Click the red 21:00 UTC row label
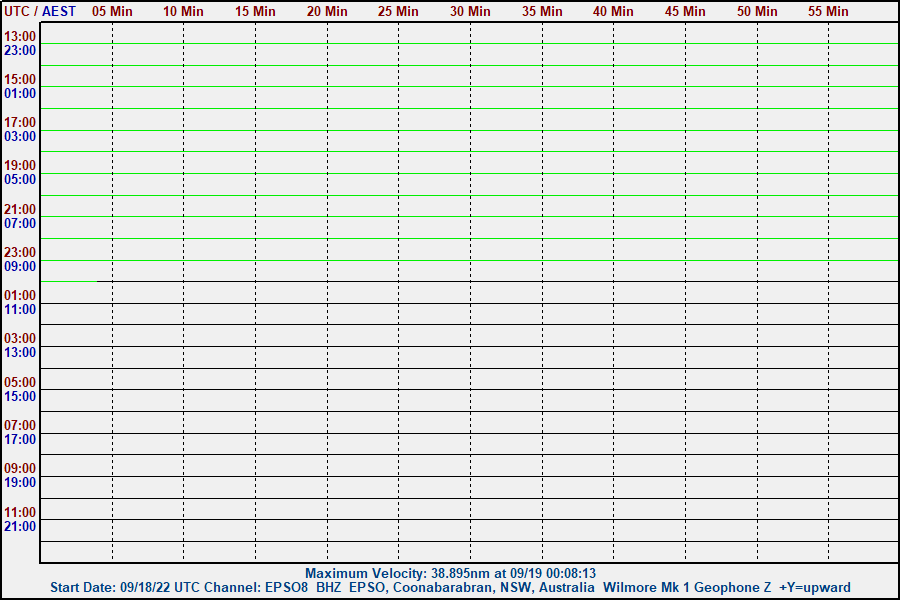 pos(20,209)
